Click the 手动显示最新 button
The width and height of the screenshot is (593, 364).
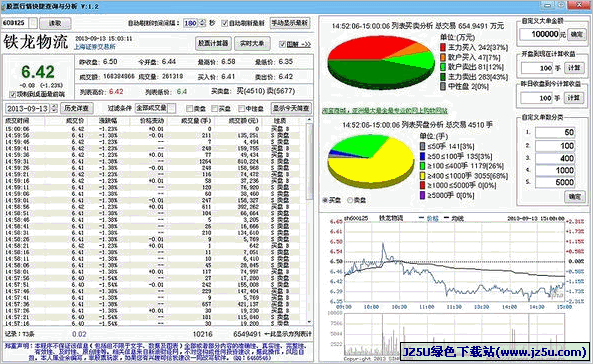[290, 23]
